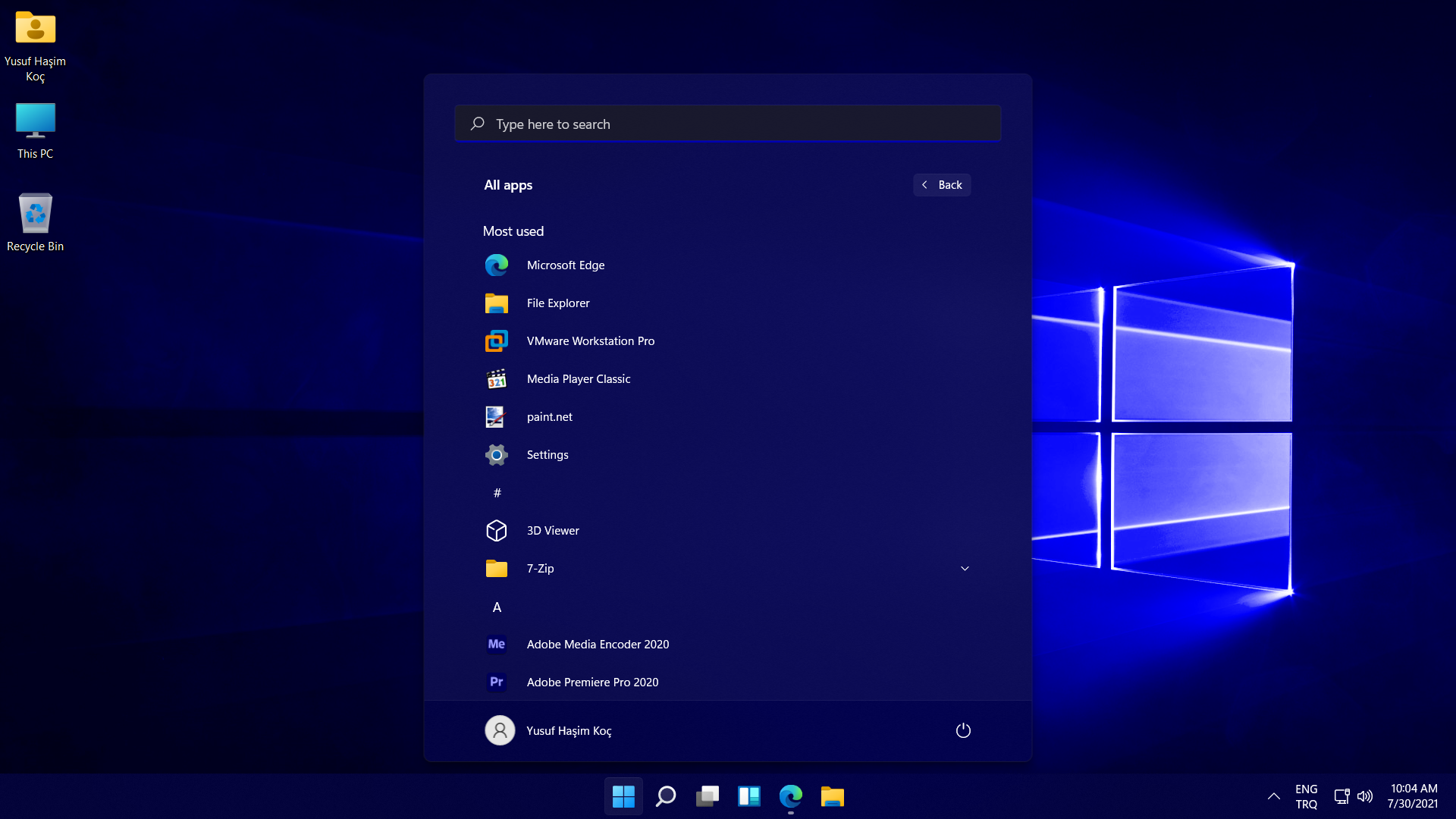The height and width of the screenshot is (819, 1456).
Task: Switch ENG TRQ input language indicator
Action: coord(1306,796)
